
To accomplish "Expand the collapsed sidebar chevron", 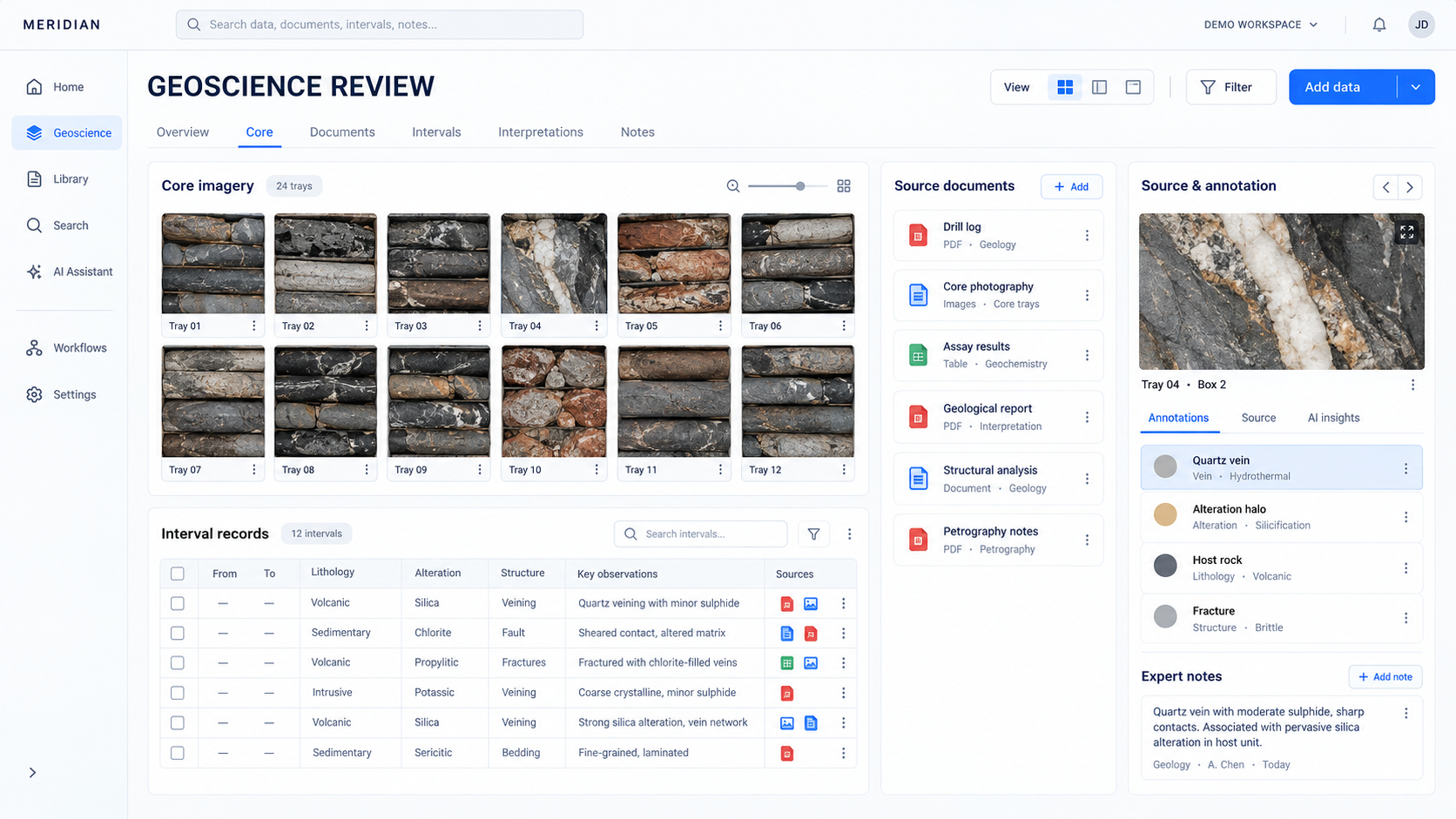I will (x=32, y=773).
